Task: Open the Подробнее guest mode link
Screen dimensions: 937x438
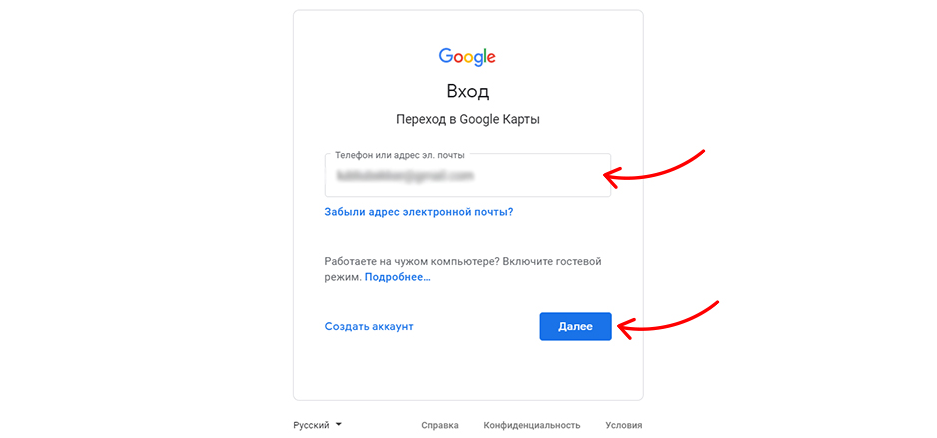Action: pos(397,277)
